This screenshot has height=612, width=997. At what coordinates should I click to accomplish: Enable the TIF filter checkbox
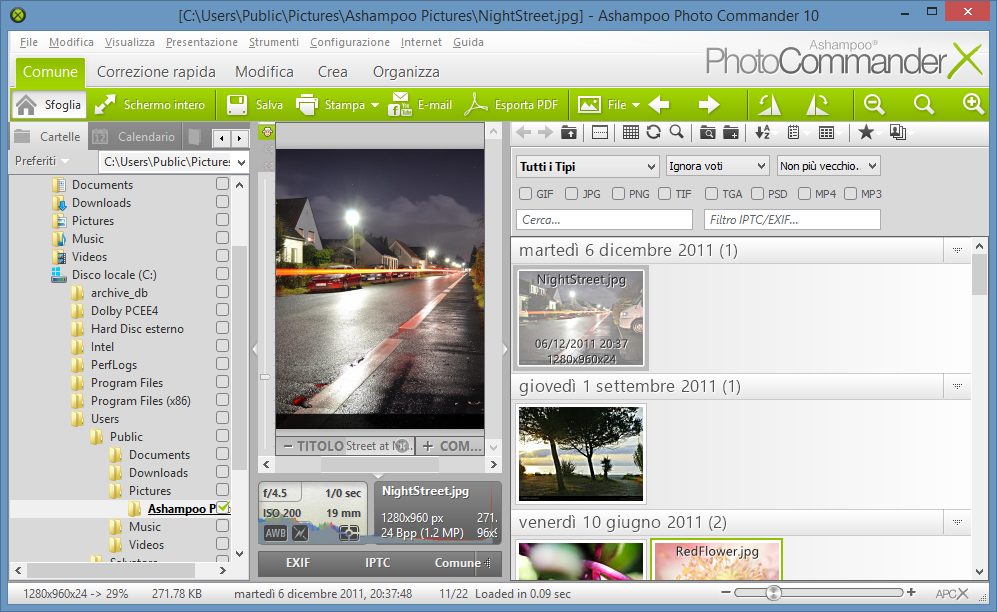click(664, 193)
